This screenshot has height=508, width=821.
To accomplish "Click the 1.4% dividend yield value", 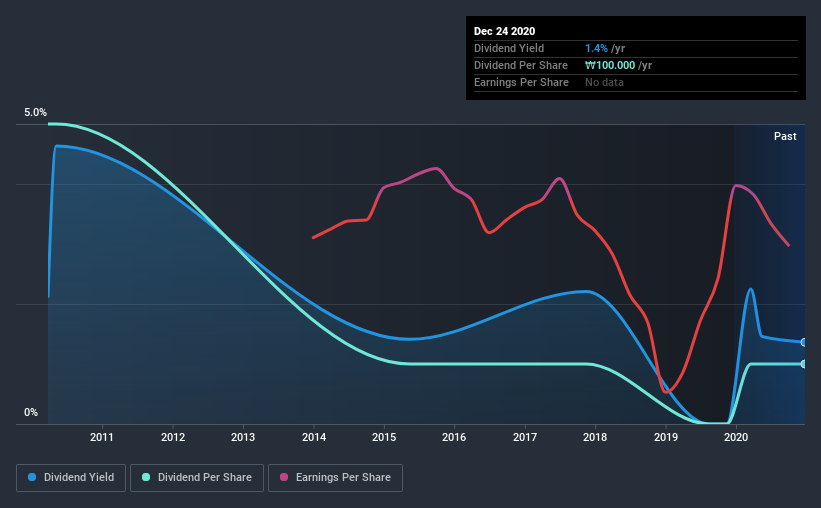I will click(596, 48).
